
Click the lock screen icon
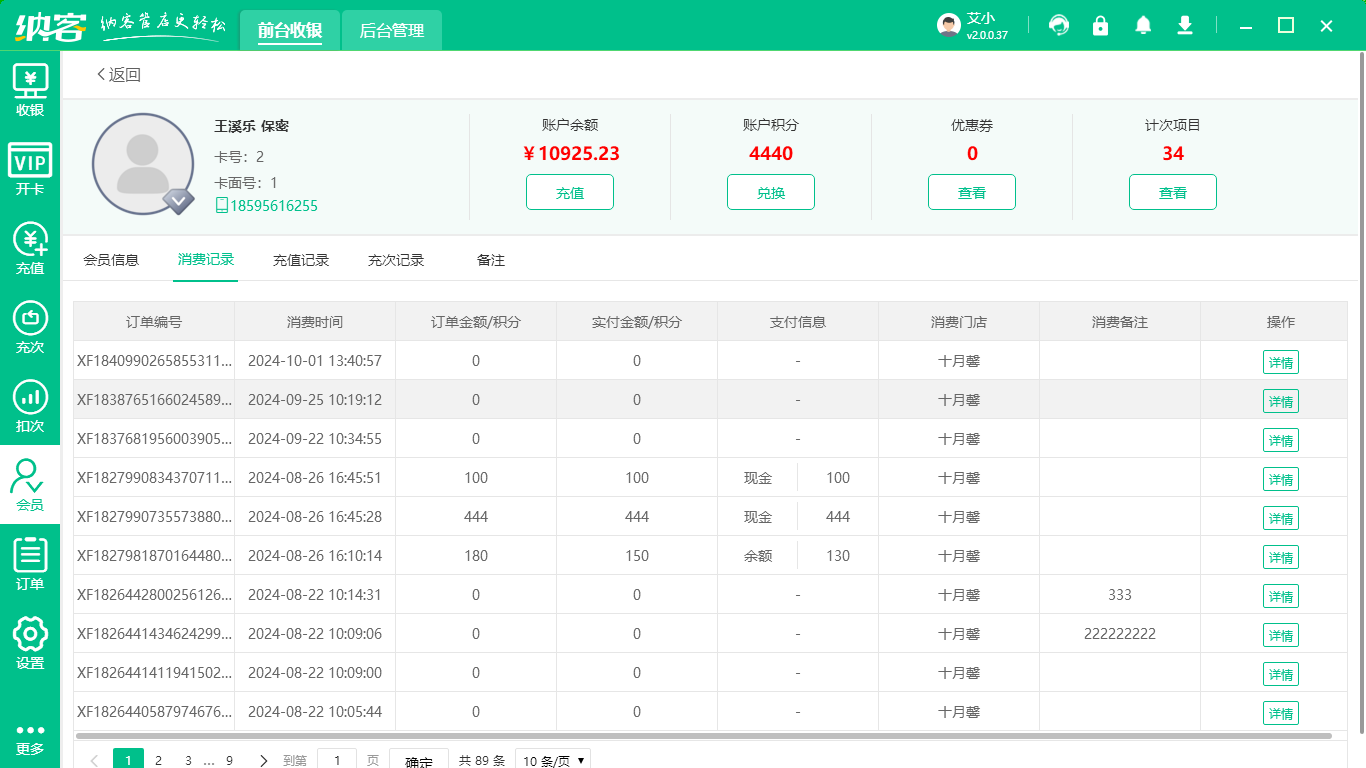pyautogui.click(x=1101, y=26)
